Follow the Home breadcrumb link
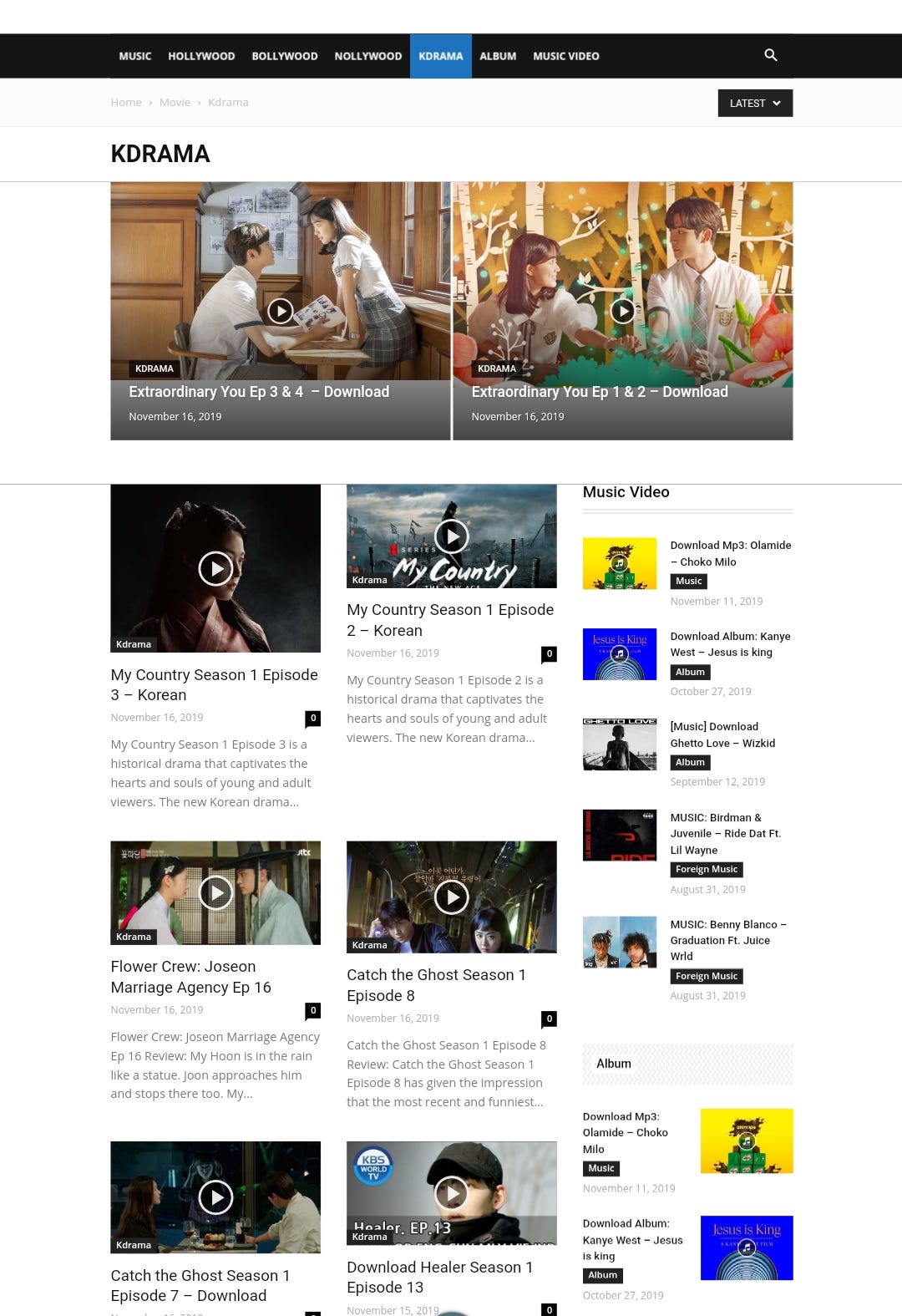This screenshot has height=1316, width=902. tap(126, 102)
